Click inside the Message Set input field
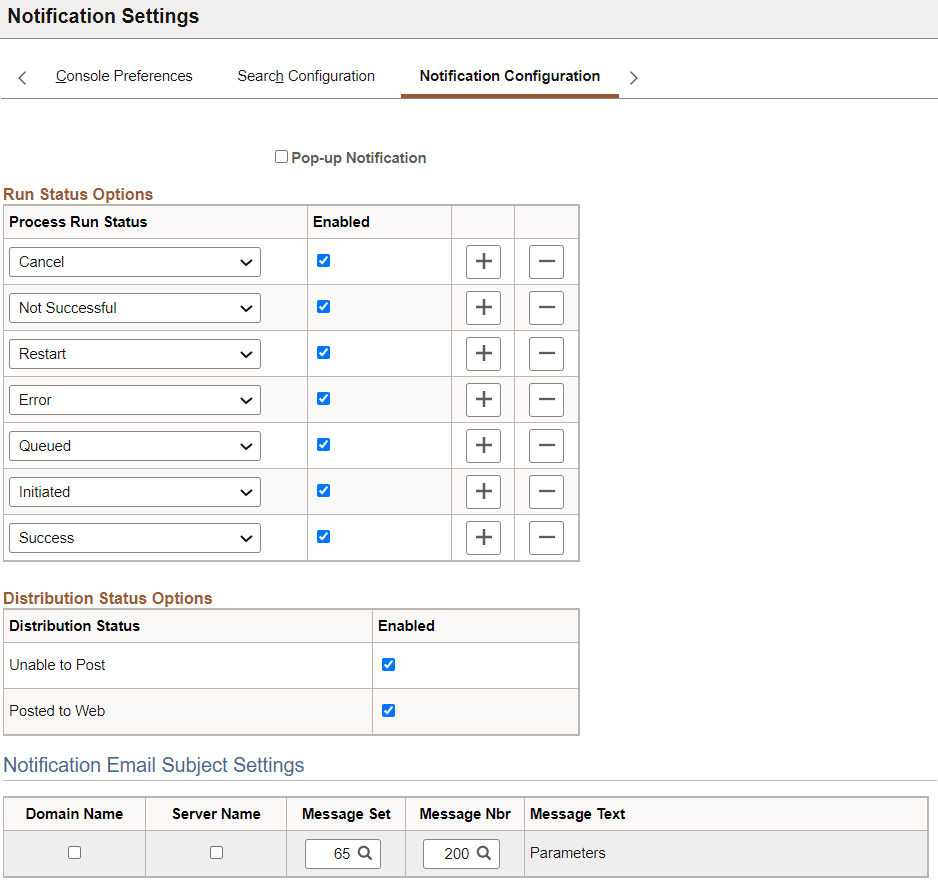This screenshot has width=938, height=883. pyautogui.click(x=337, y=853)
